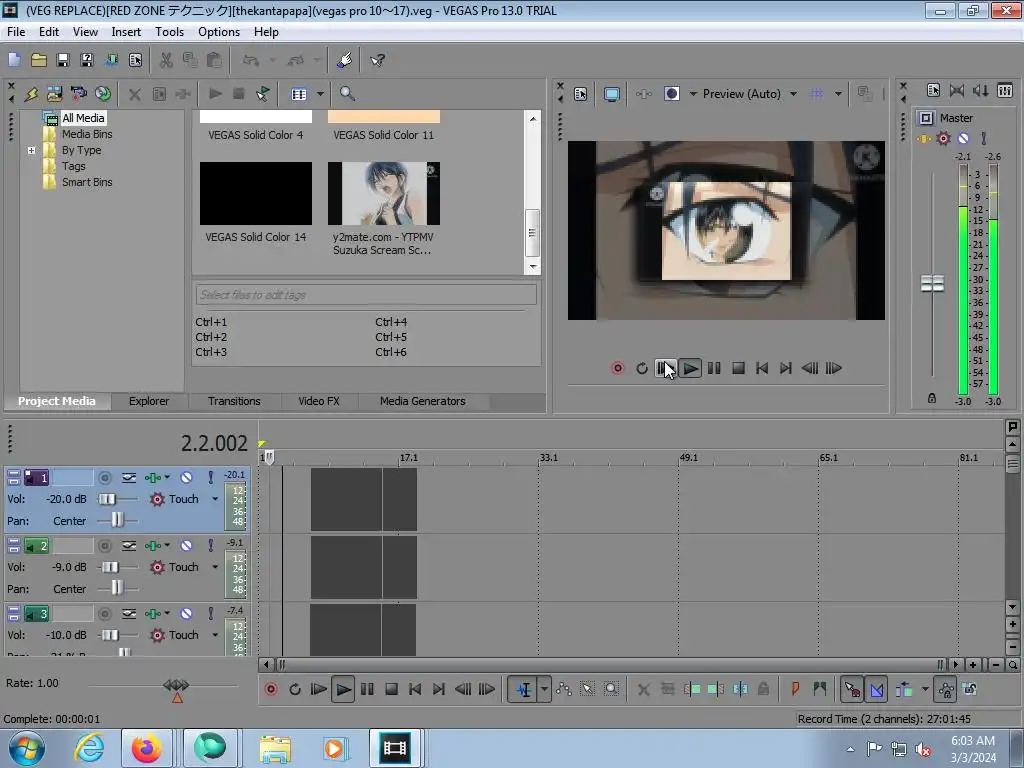Click the Preview on external monitor icon
The height and width of the screenshot is (768, 1024).
611,94
